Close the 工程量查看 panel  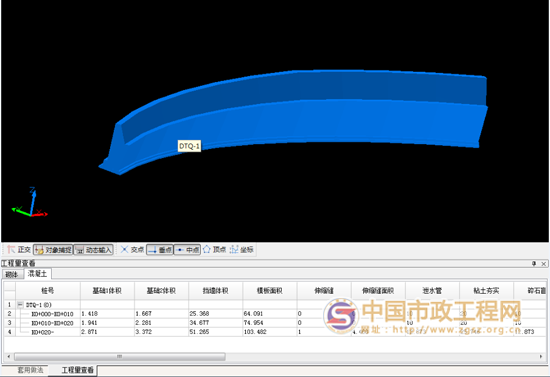[x=543, y=263]
